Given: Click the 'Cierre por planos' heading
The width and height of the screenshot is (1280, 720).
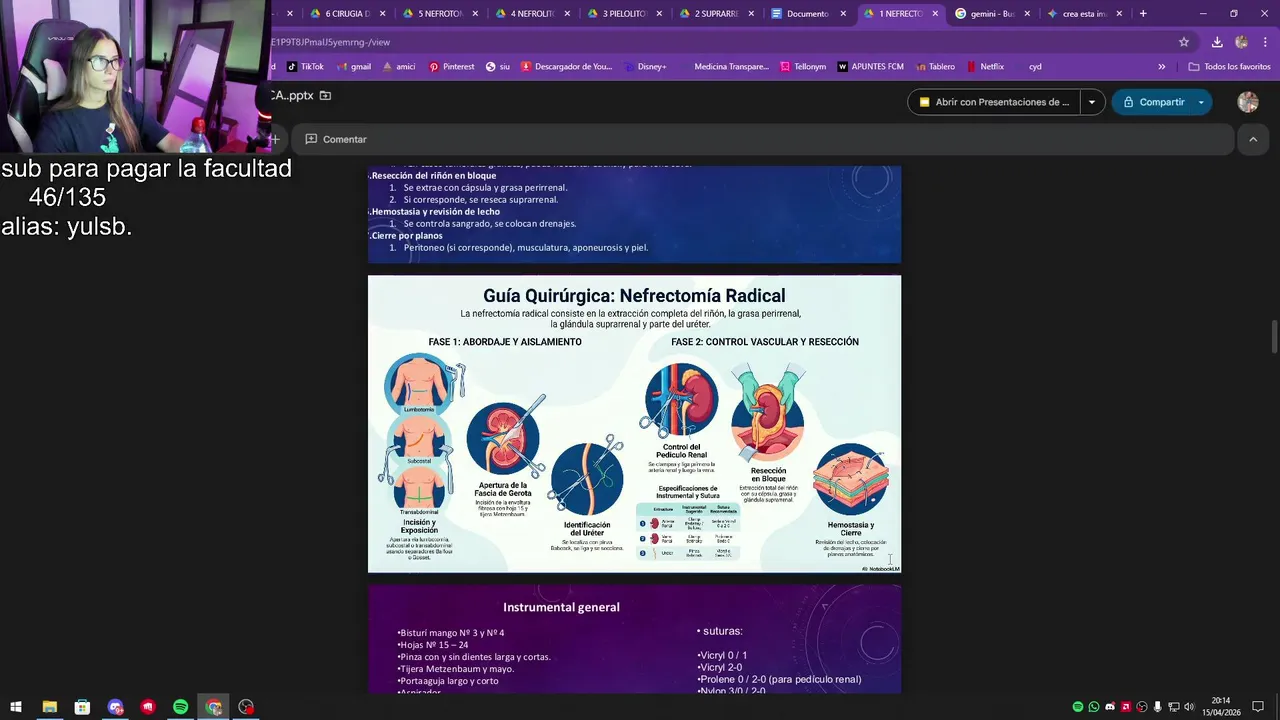Looking at the screenshot, I should pyautogui.click(x=406, y=236).
